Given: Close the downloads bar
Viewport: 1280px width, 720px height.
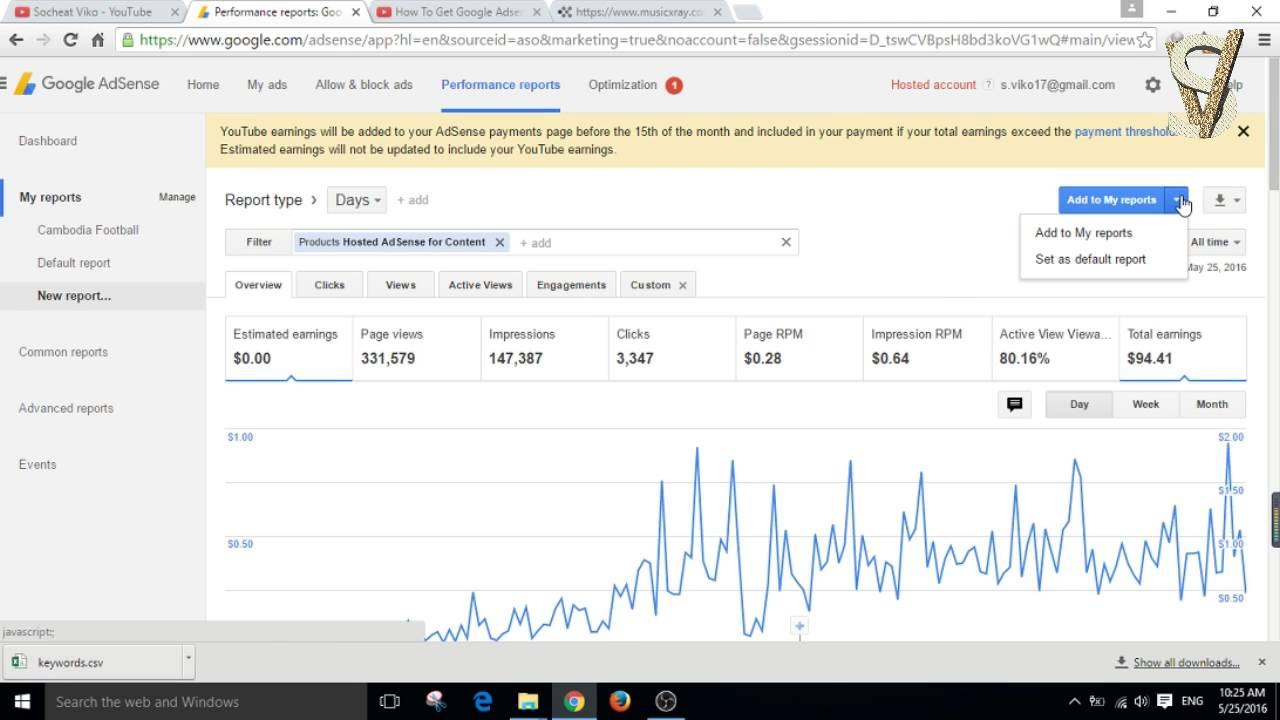Looking at the screenshot, I should 1262,662.
